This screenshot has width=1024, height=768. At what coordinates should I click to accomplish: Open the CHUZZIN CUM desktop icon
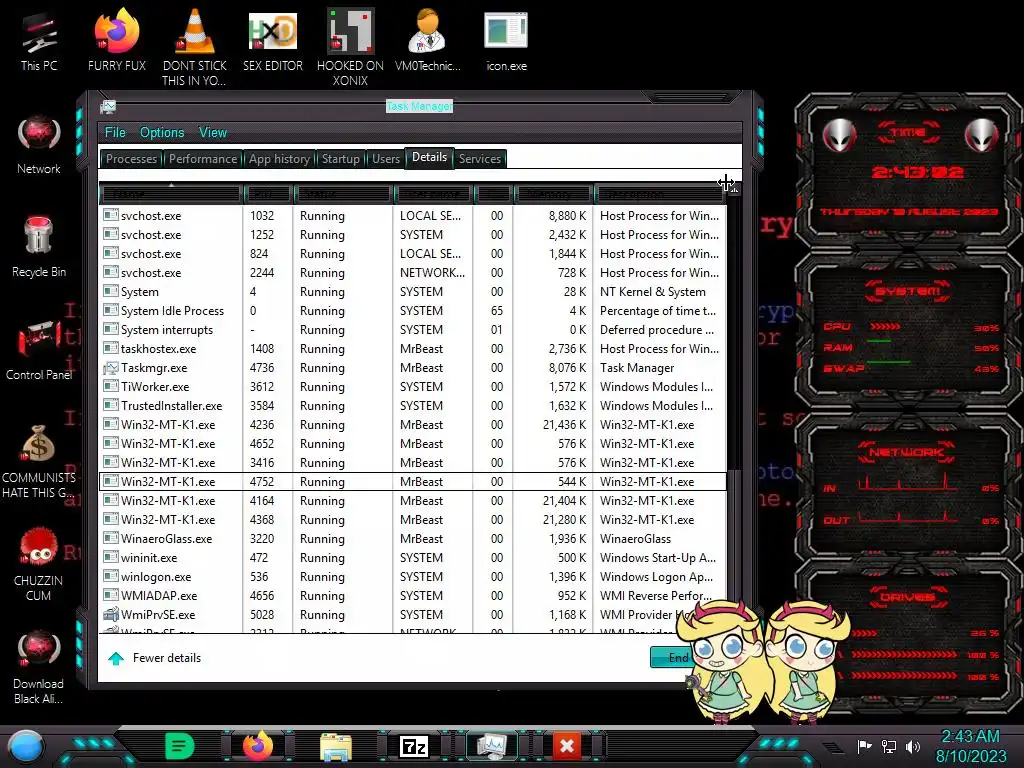pos(39,564)
